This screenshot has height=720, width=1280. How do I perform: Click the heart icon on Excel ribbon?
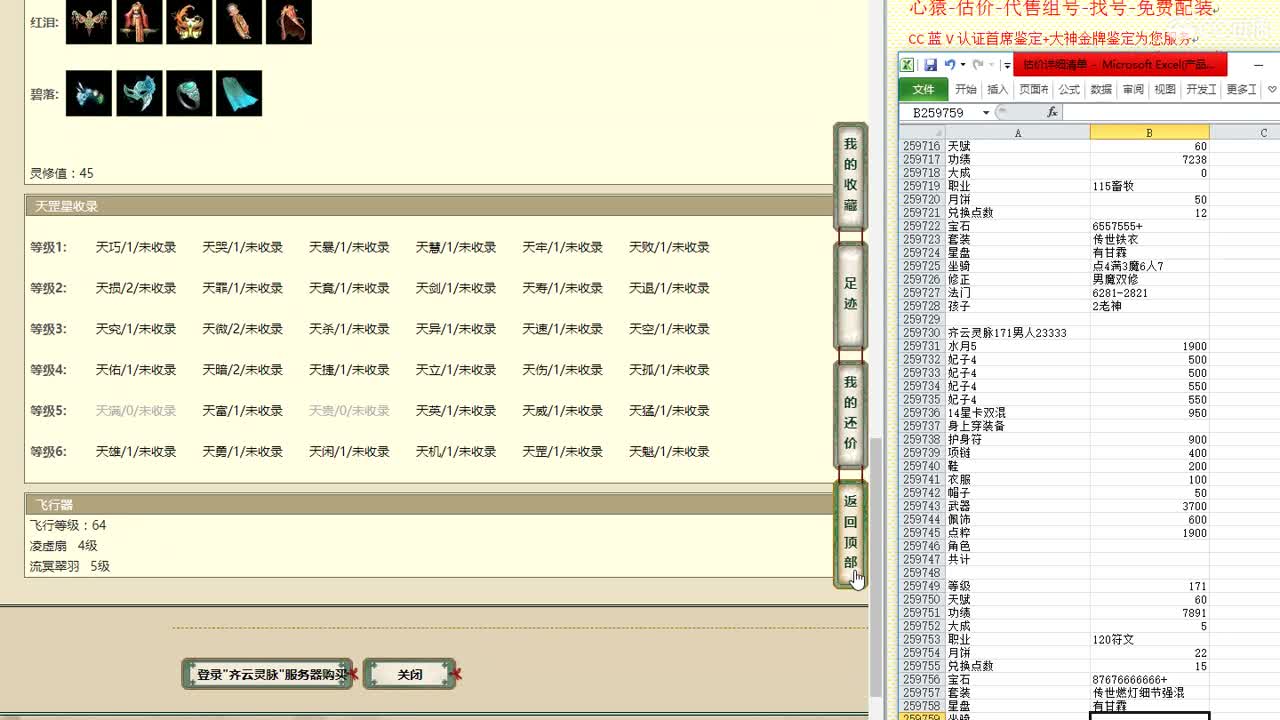(x=1272, y=89)
